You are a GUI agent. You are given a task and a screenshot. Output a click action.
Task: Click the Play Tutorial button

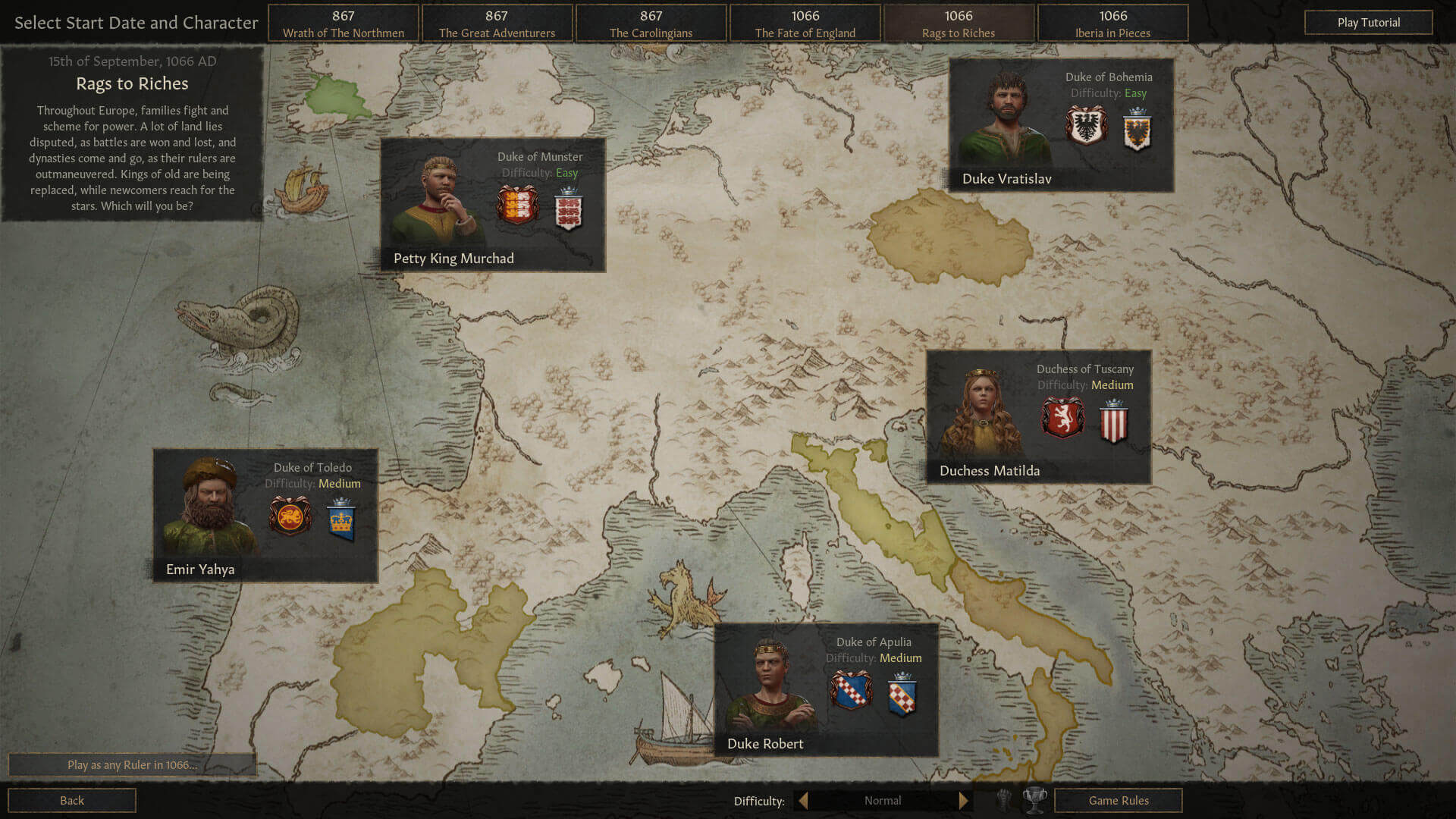tap(1368, 23)
